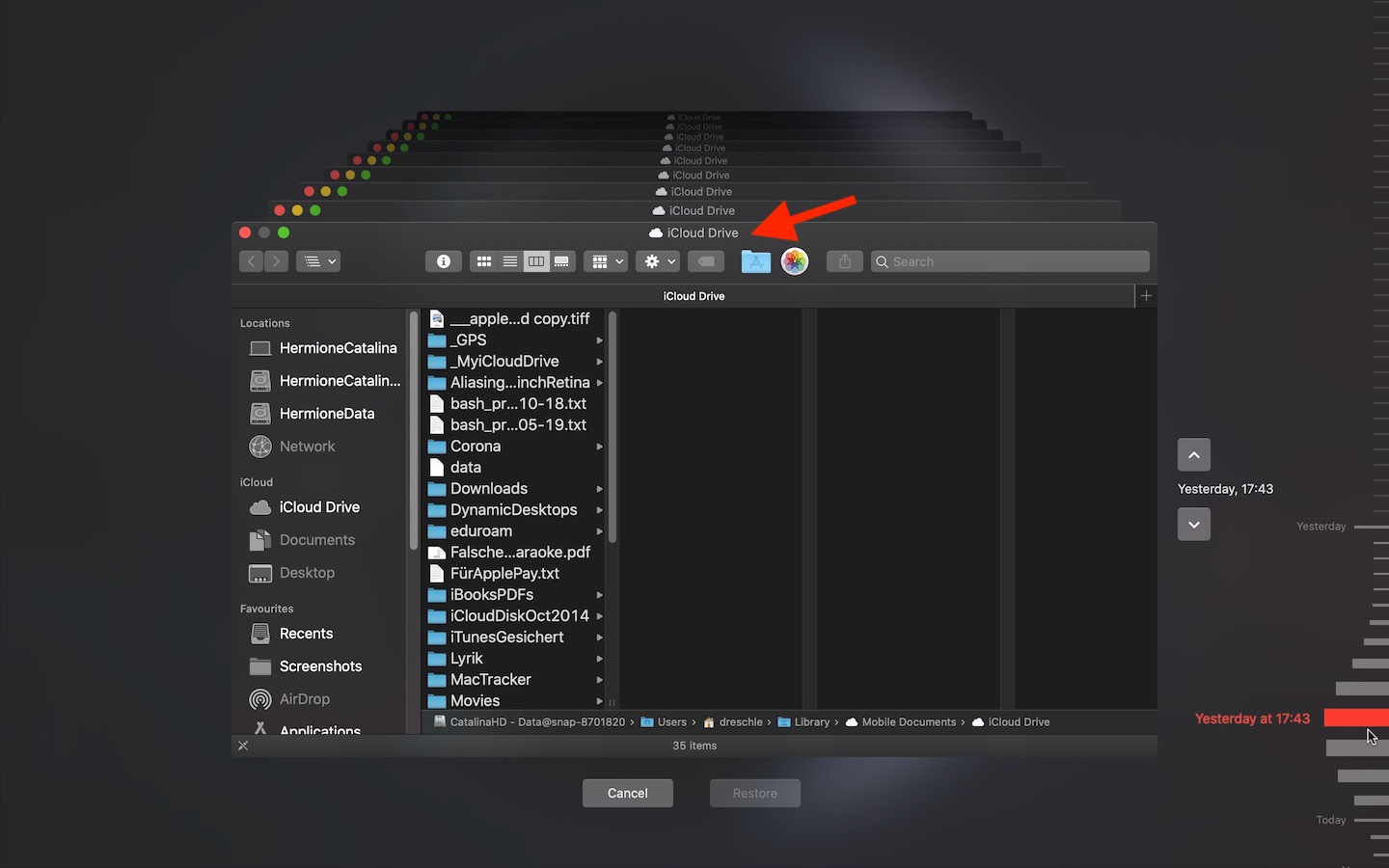Click iCloud Drive in the path bar
This screenshot has width=1389, height=868.
(x=1011, y=722)
